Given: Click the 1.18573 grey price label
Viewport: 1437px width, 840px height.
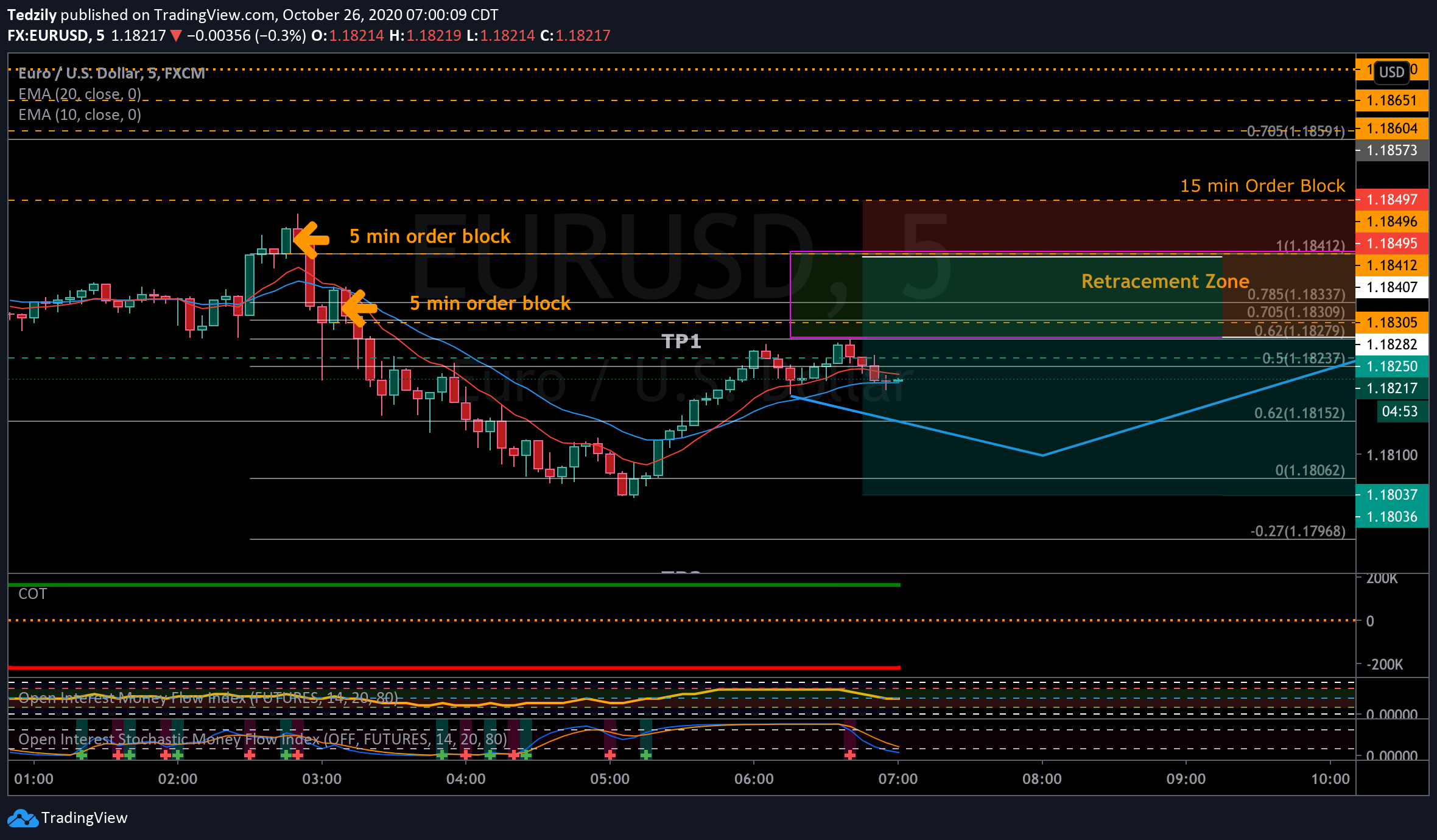Looking at the screenshot, I should coord(1392,150).
